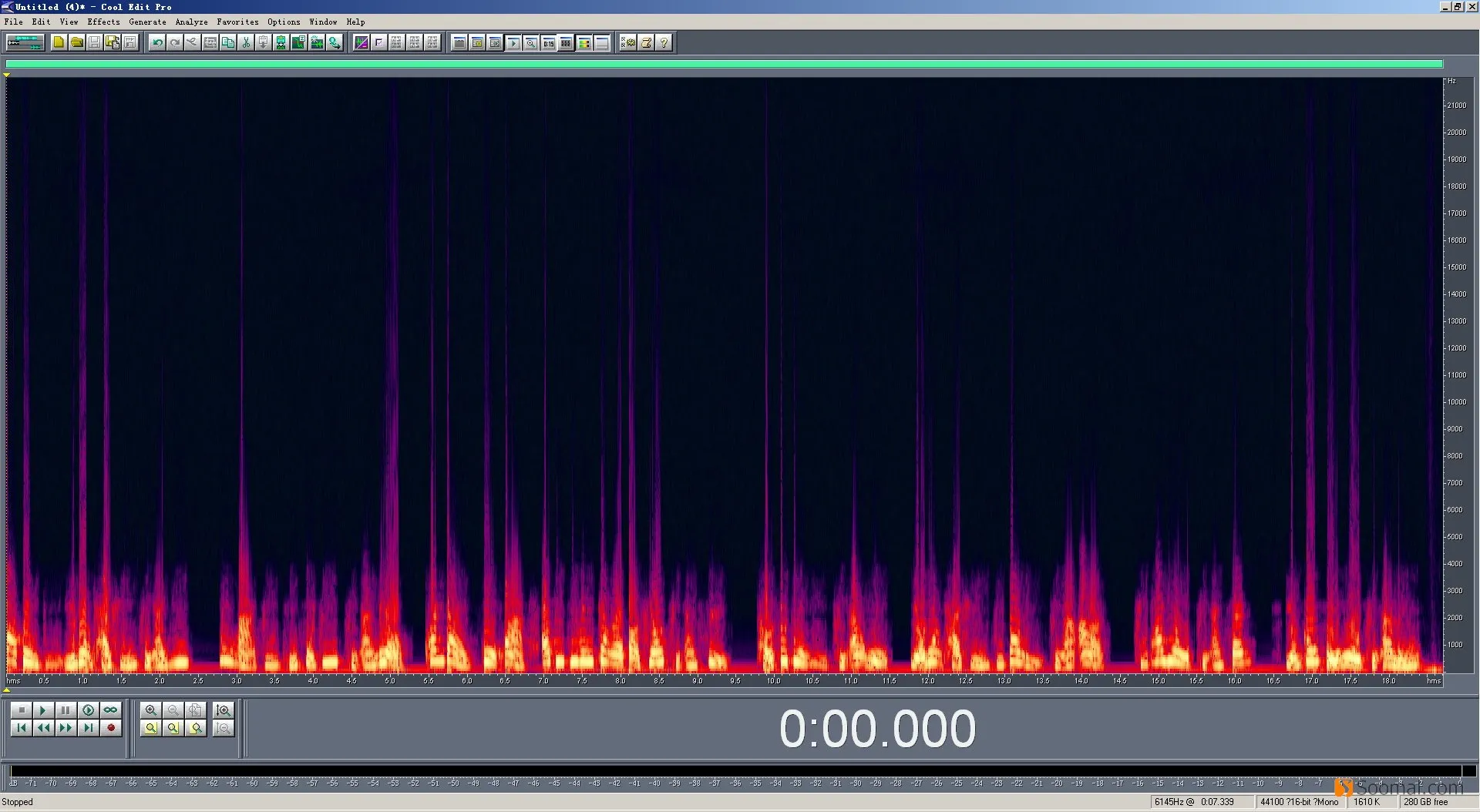Viewport: 1480px width, 812px height.
Task: Toggle the selection/view controls grid icon
Action: point(566,42)
